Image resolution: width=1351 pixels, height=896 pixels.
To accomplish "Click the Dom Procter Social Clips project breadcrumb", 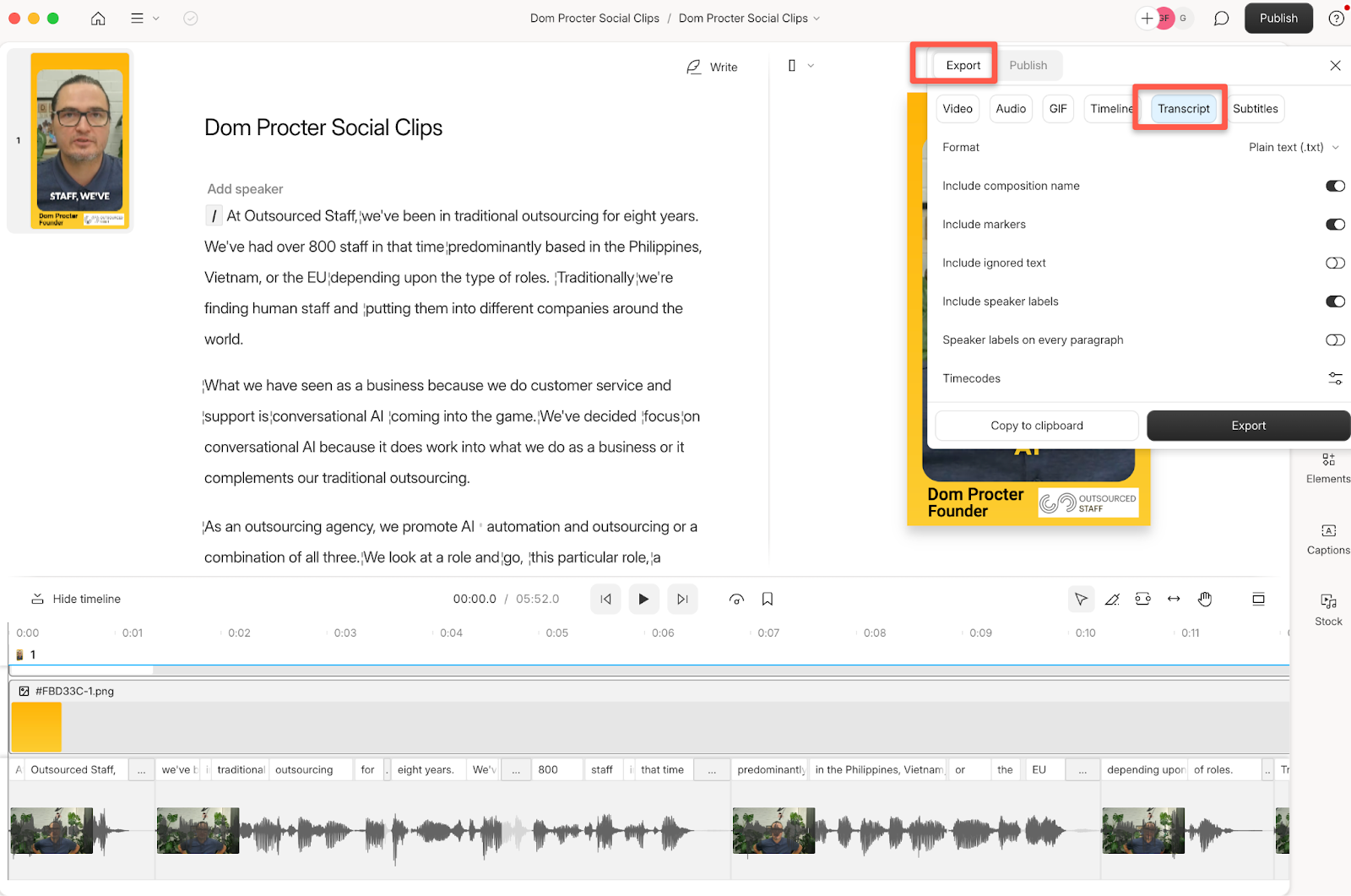I will pyautogui.click(x=594, y=19).
